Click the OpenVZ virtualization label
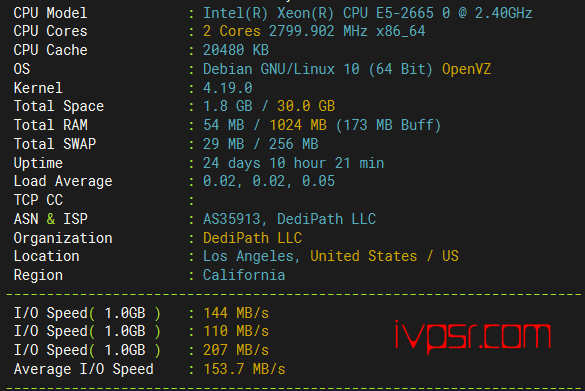The image size is (585, 391). [x=466, y=69]
